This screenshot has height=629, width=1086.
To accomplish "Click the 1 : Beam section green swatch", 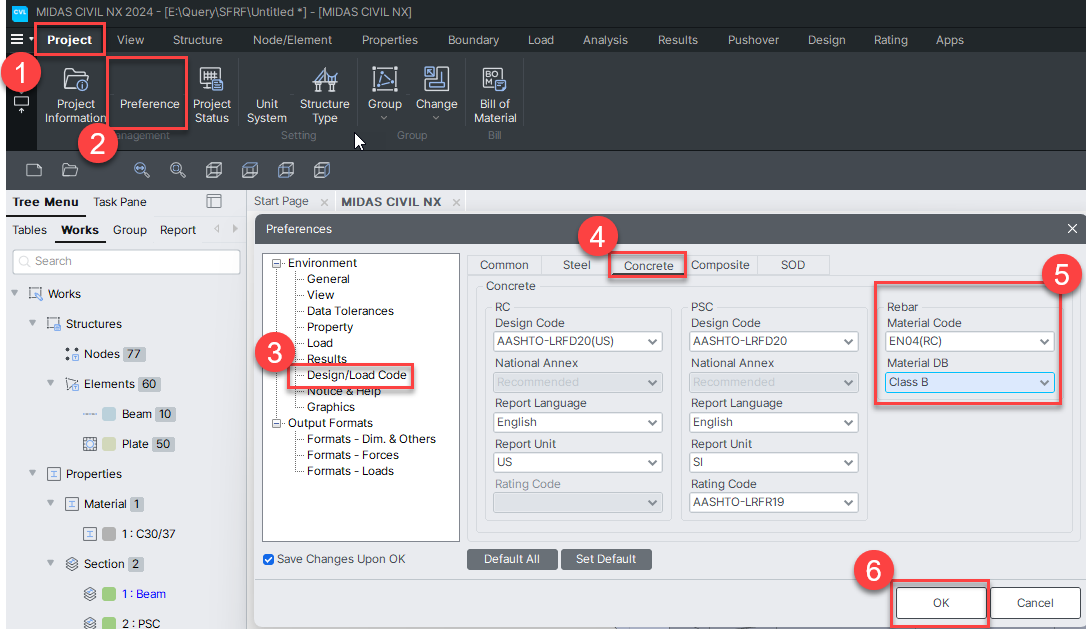I will click(x=109, y=594).
